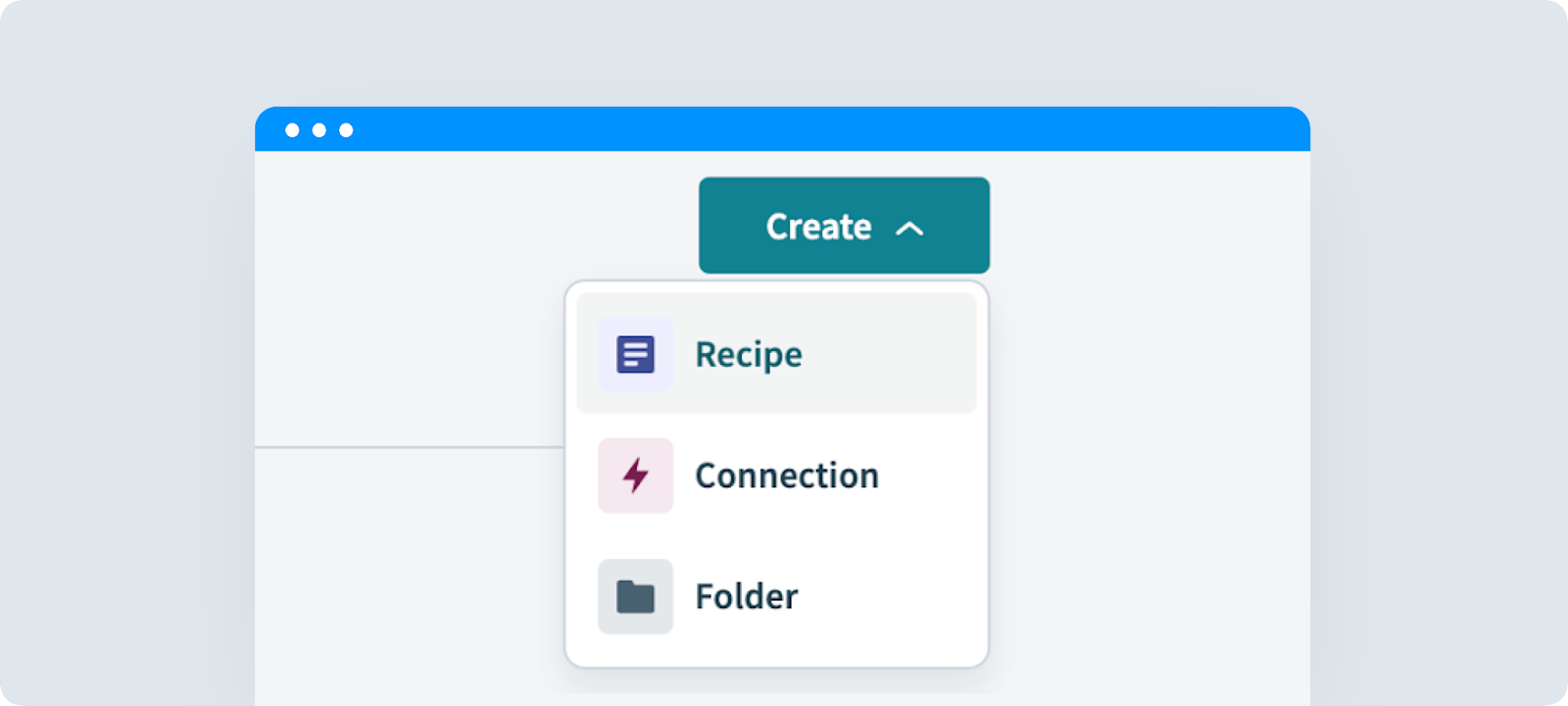
Task: Click the middle white dot in title bar
Action: [x=319, y=130]
